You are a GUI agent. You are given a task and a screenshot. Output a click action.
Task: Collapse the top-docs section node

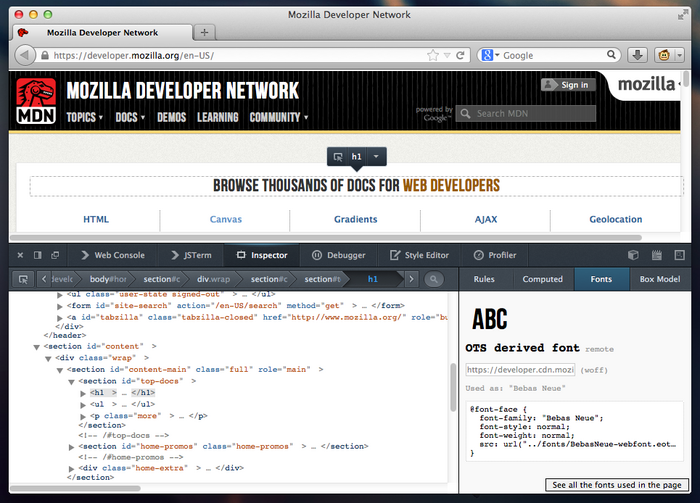(72, 381)
